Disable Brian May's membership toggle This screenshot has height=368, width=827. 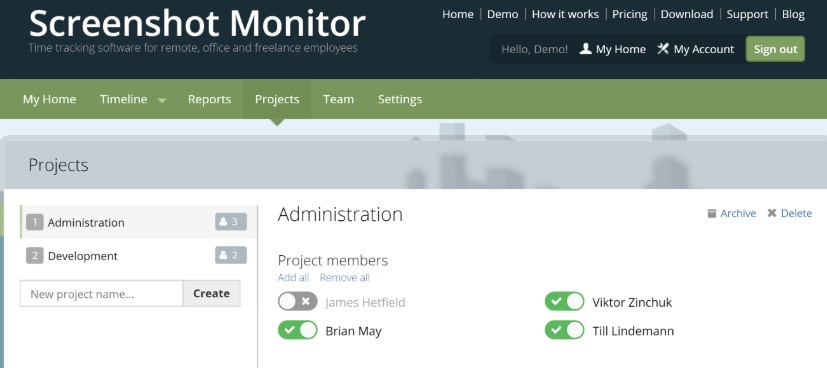point(297,330)
